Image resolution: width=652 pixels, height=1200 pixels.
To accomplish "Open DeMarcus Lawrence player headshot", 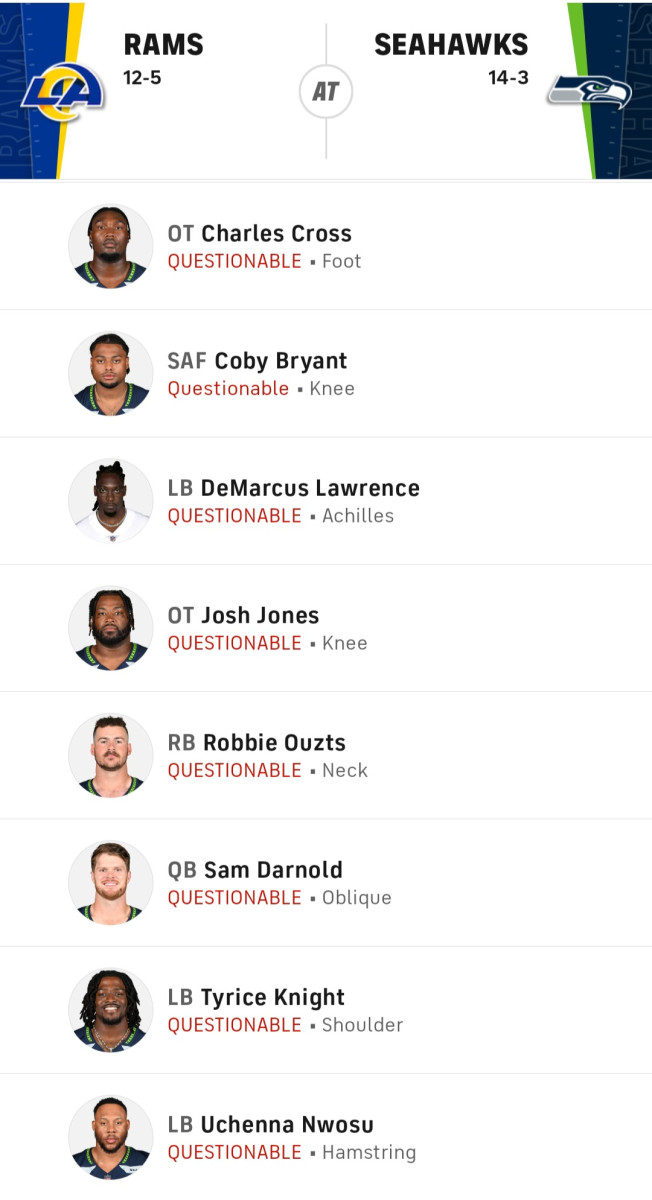I will (110, 500).
